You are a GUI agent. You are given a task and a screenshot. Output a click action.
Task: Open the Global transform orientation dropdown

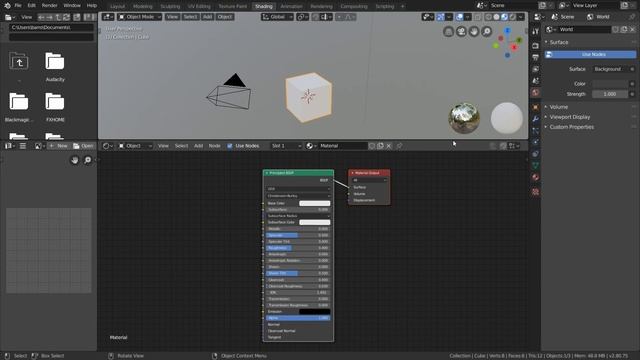[x=278, y=17]
